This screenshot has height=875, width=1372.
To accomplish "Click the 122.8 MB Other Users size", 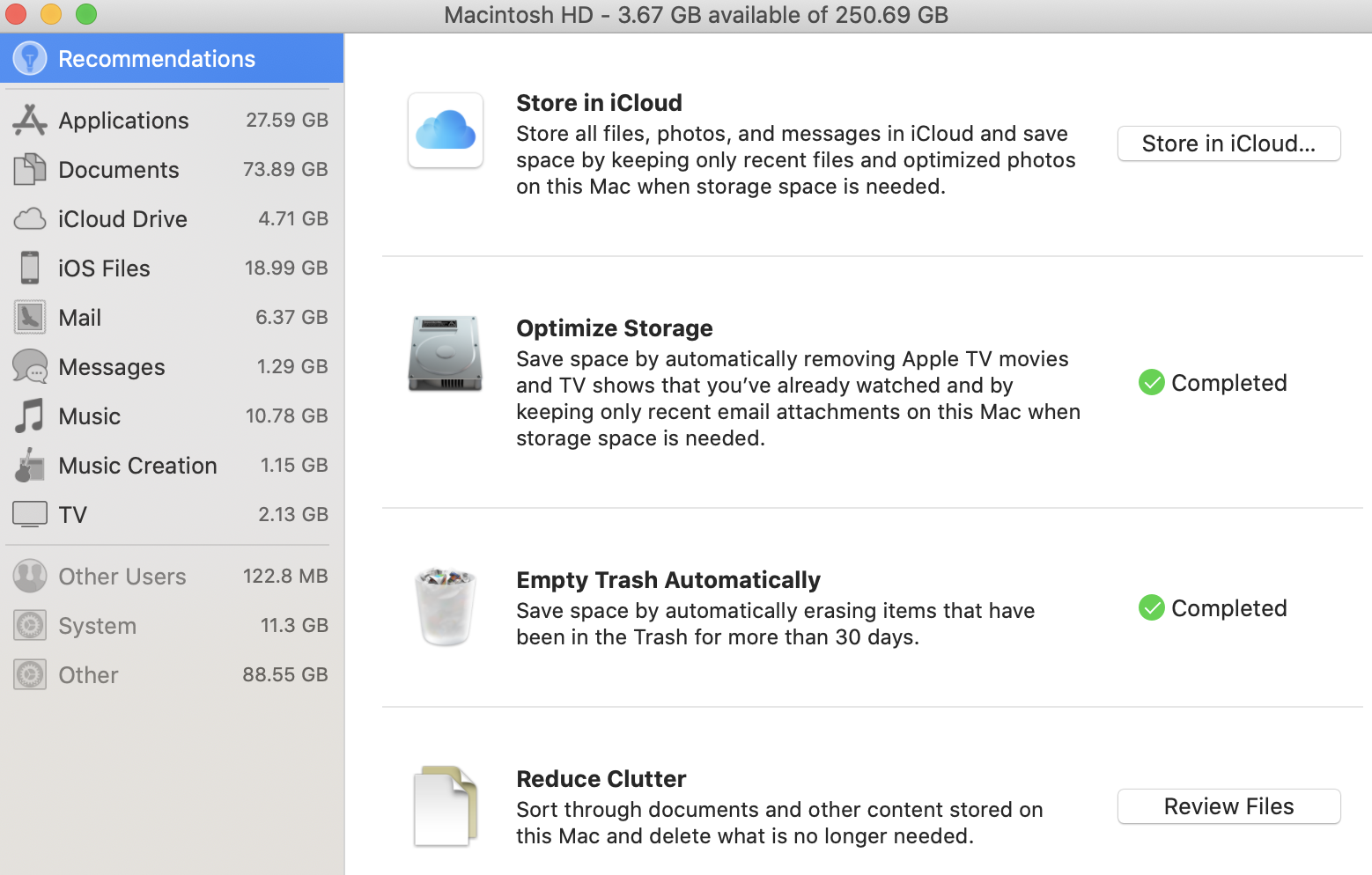I will point(285,576).
